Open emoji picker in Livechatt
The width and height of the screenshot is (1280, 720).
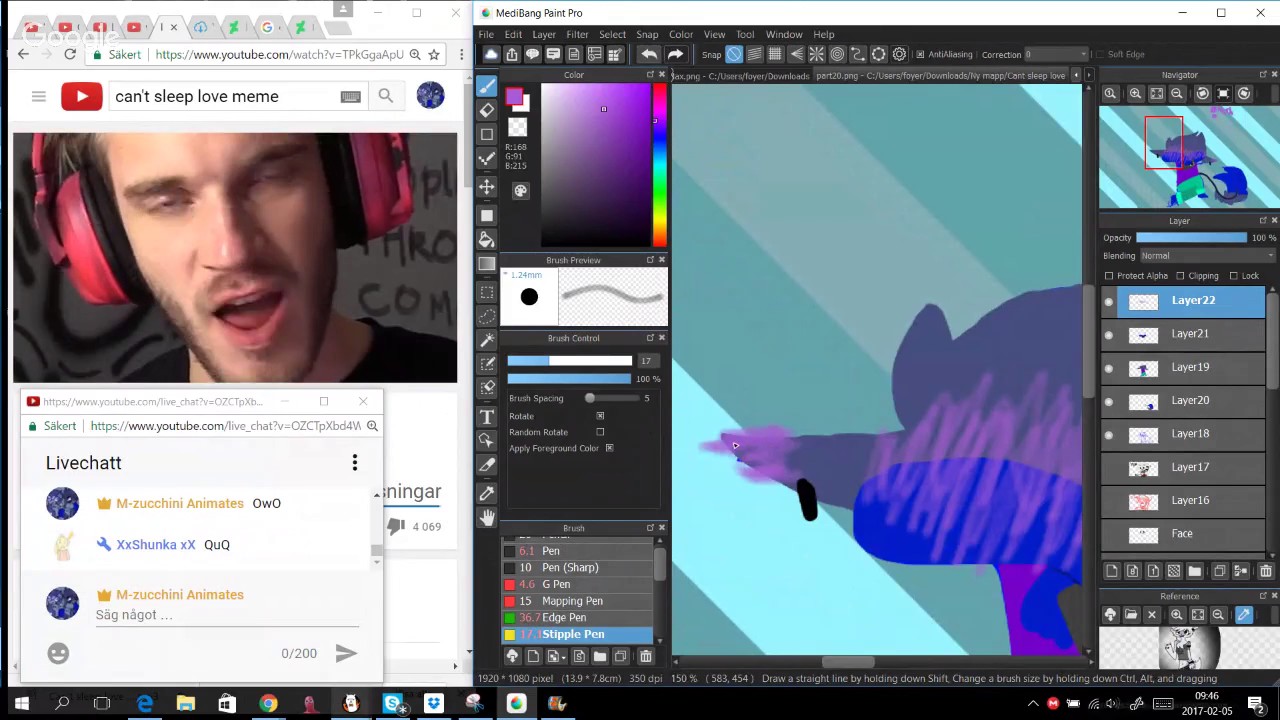point(58,653)
